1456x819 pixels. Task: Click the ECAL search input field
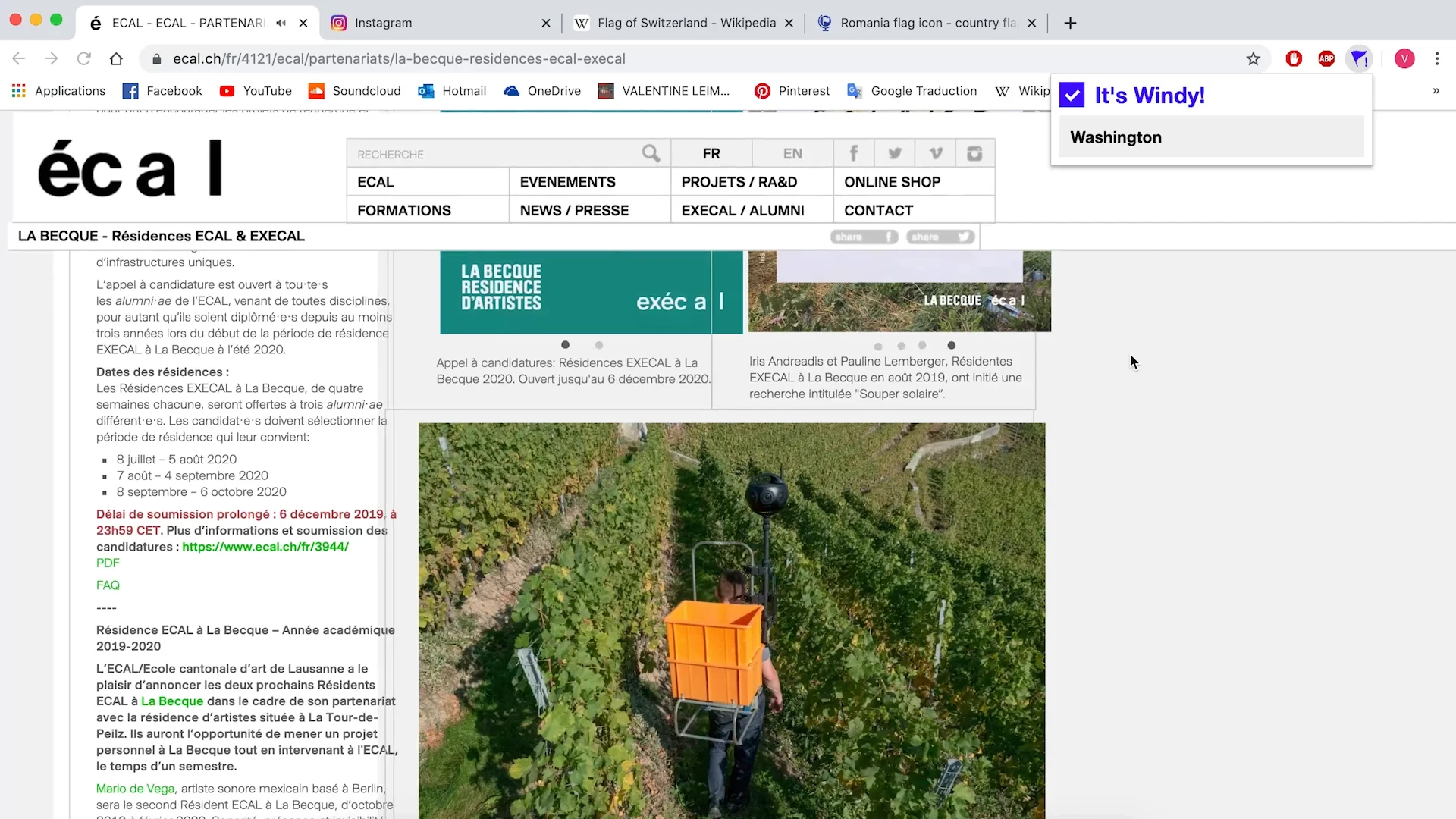[497, 154]
